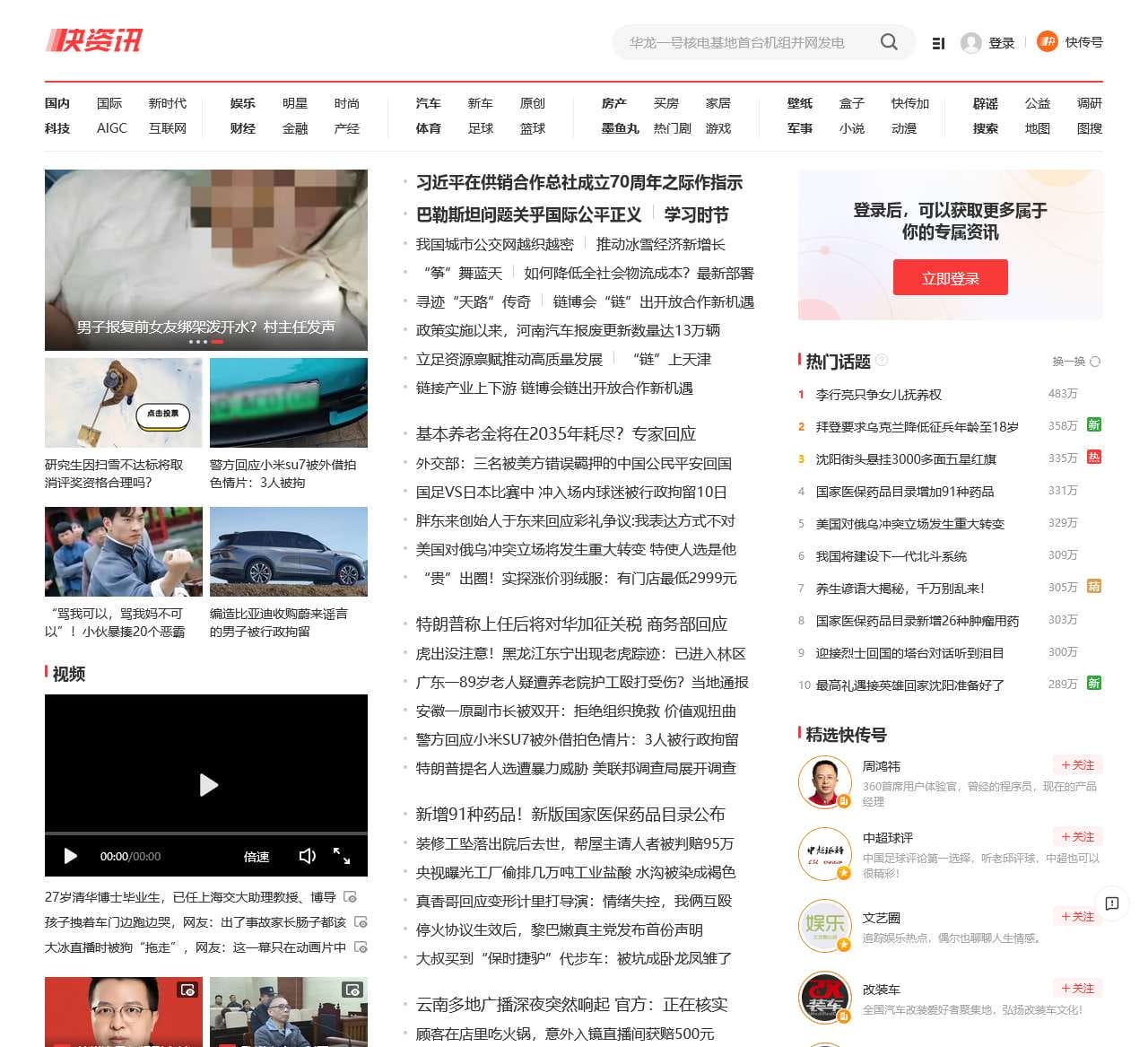Viewport: 1148px width, 1047px height.
Task: Switch to the 娱乐 navigation category
Action: 242,103
